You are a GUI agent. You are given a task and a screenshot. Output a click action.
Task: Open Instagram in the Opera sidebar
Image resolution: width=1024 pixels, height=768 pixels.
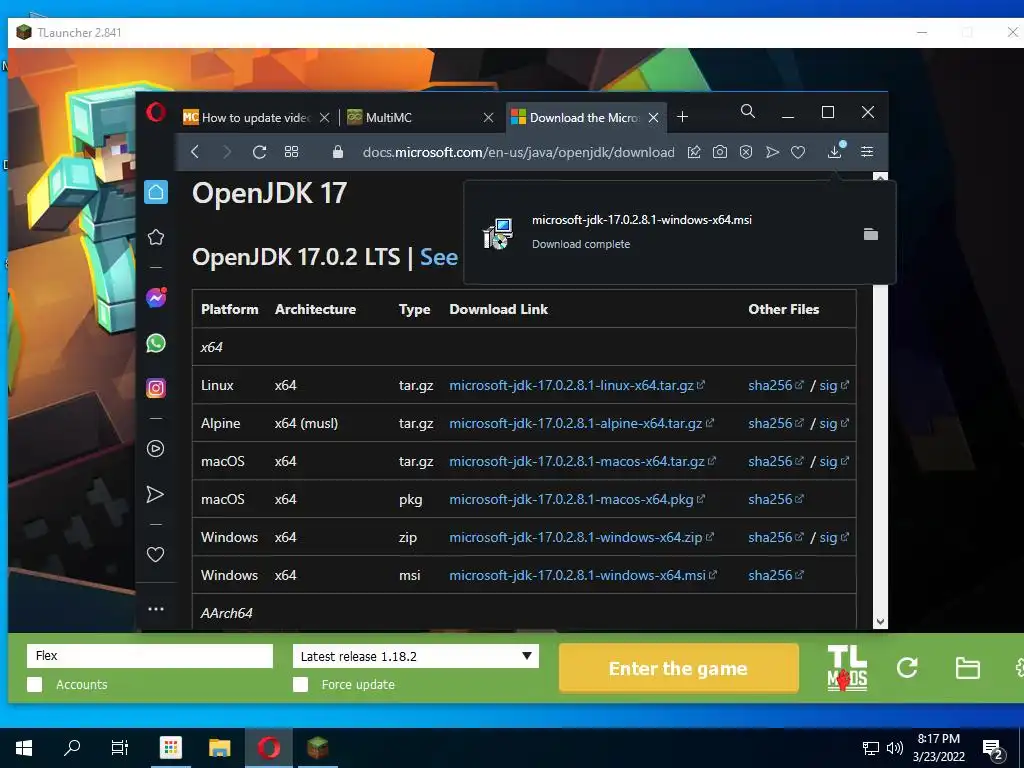155,389
